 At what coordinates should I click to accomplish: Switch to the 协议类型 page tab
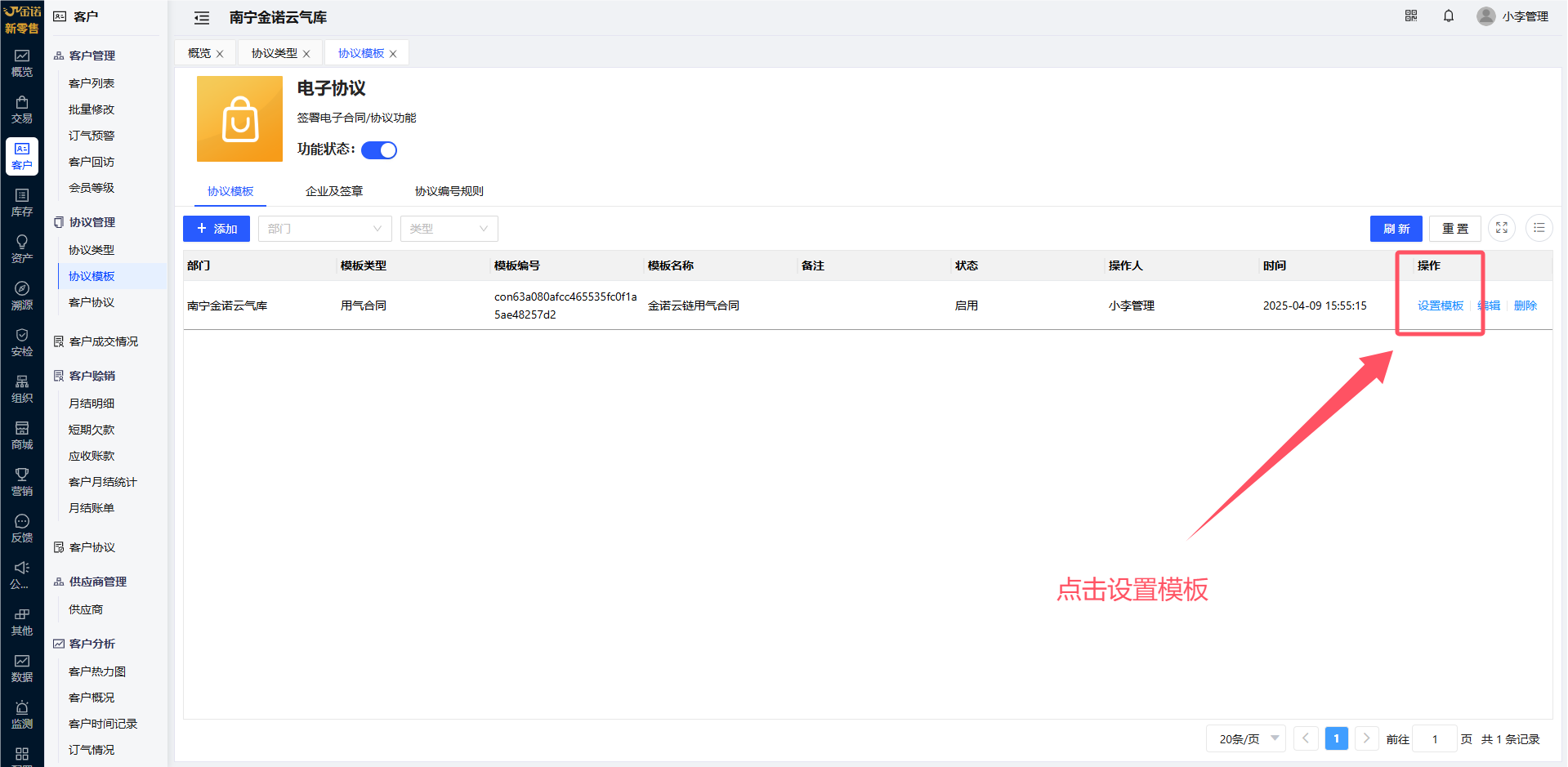click(x=275, y=53)
